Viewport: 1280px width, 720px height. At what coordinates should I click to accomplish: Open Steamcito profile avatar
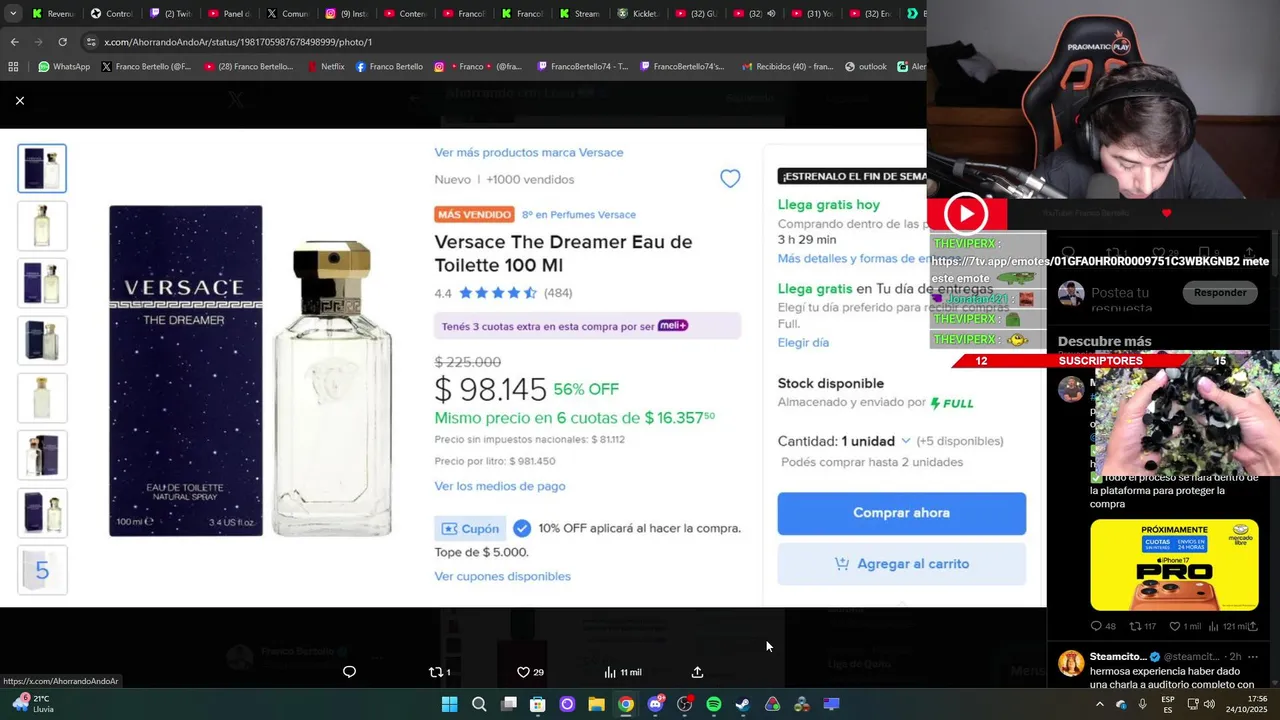pyautogui.click(x=1071, y=663)
